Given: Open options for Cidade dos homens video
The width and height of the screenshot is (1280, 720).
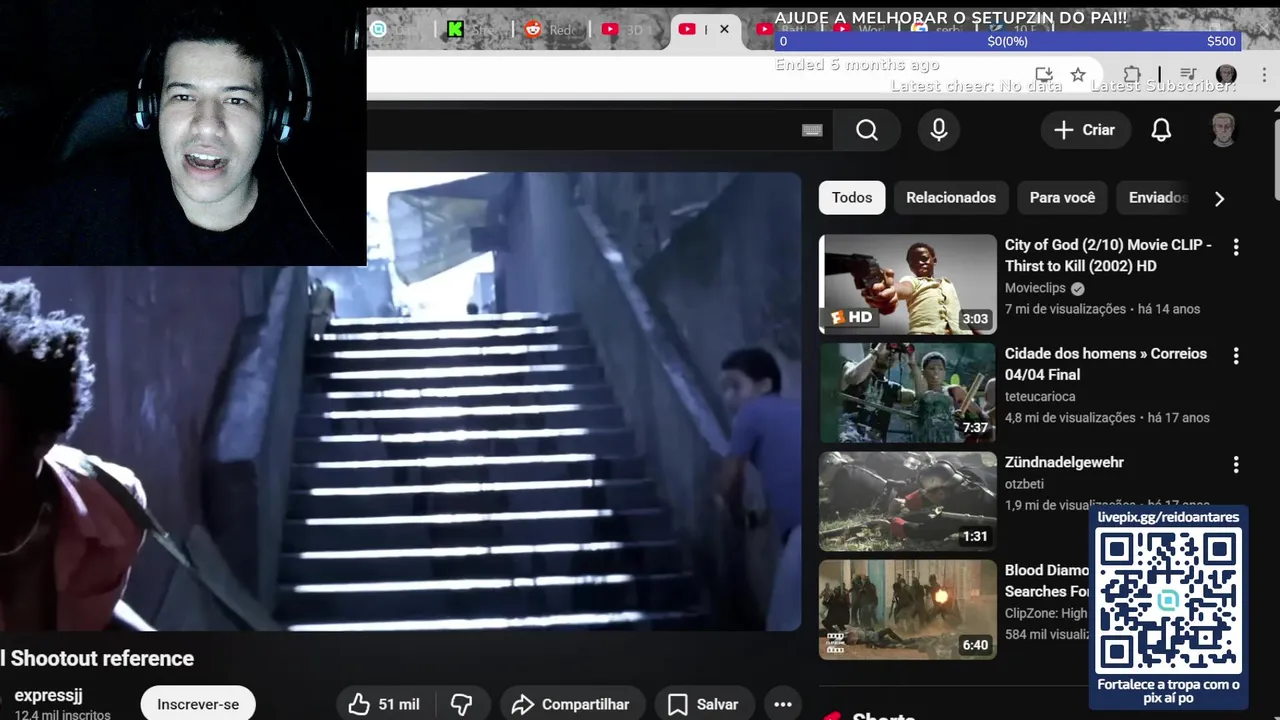Looking at the screenshot, I should [1236, 356].
